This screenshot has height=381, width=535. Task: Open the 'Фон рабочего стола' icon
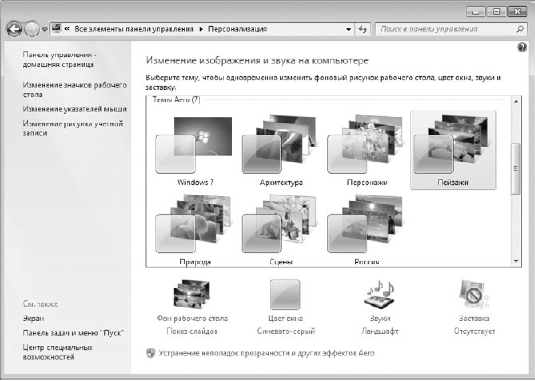point(192,294)
